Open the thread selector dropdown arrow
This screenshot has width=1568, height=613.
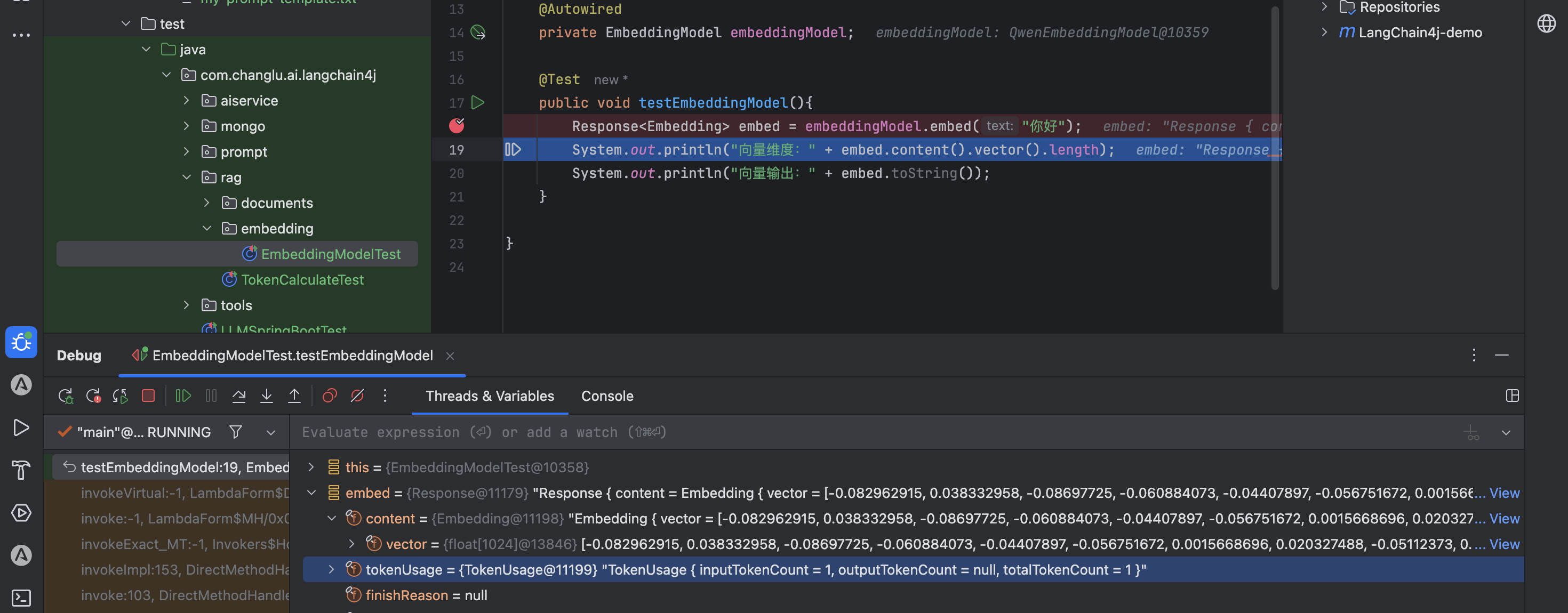pyautogui.click(x=271, y=432)
